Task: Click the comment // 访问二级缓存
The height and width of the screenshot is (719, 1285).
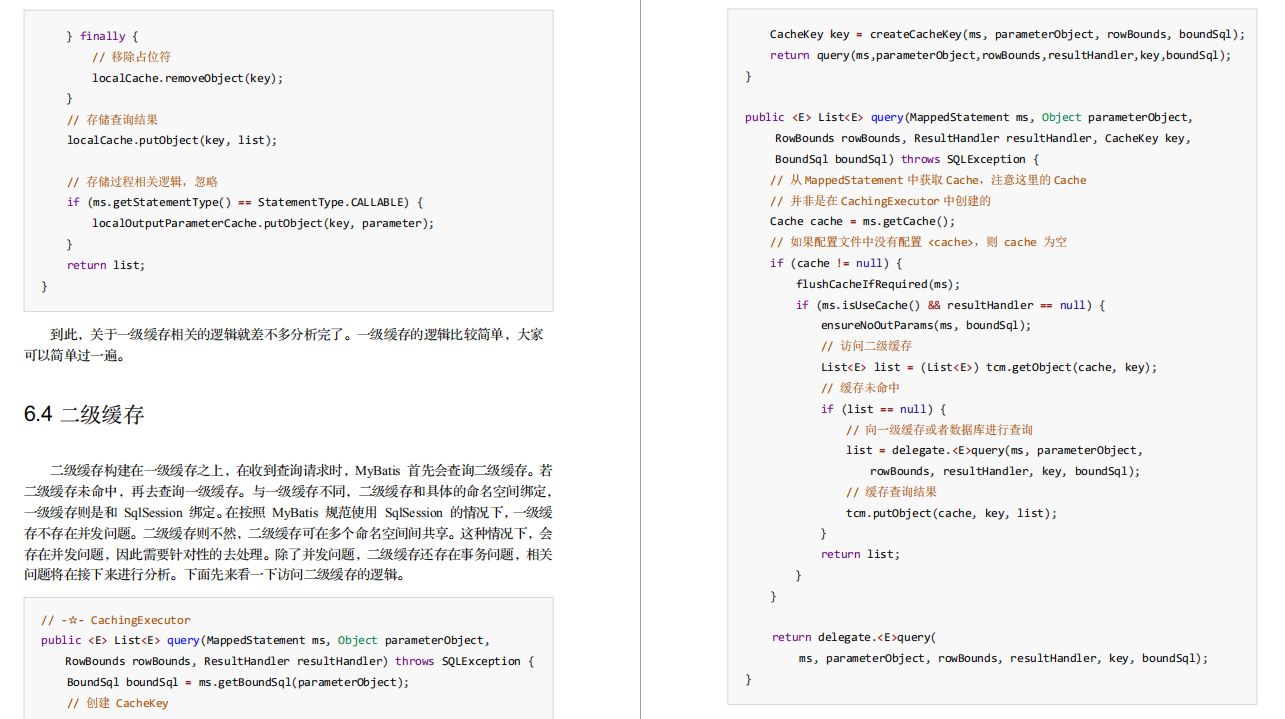Action: [x=866, y=346]
